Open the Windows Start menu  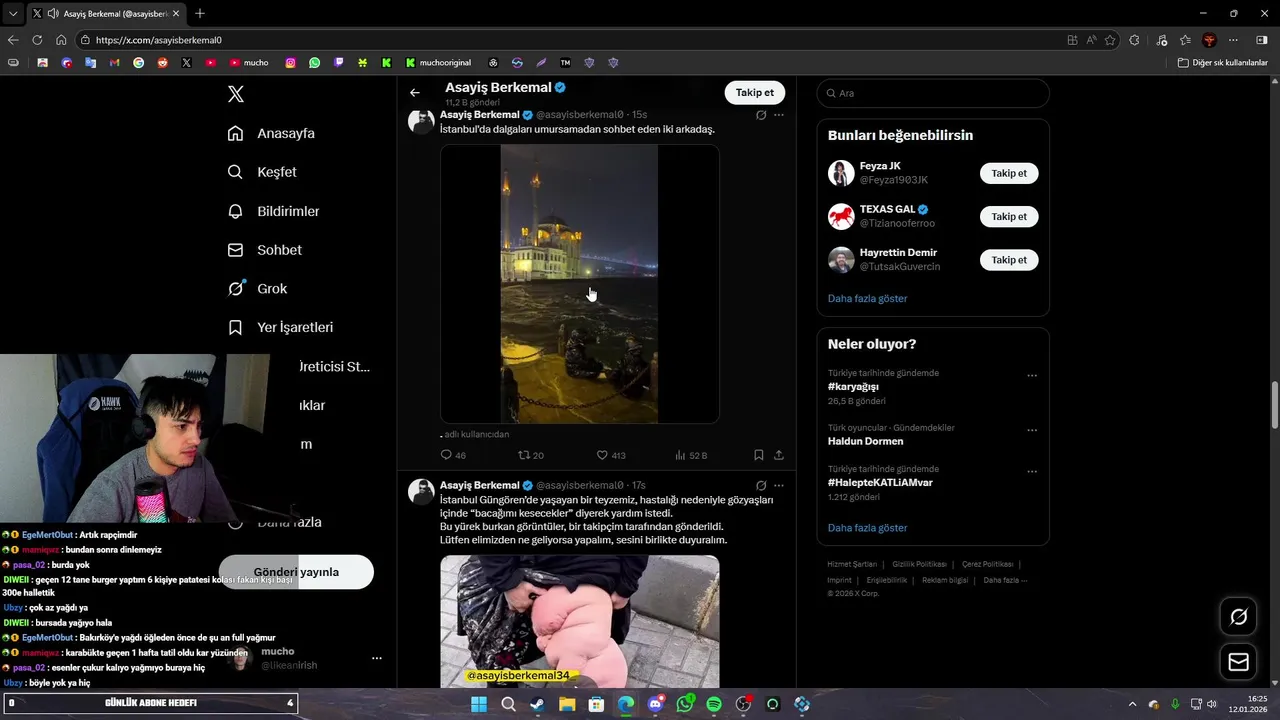(x=478, y=704)
